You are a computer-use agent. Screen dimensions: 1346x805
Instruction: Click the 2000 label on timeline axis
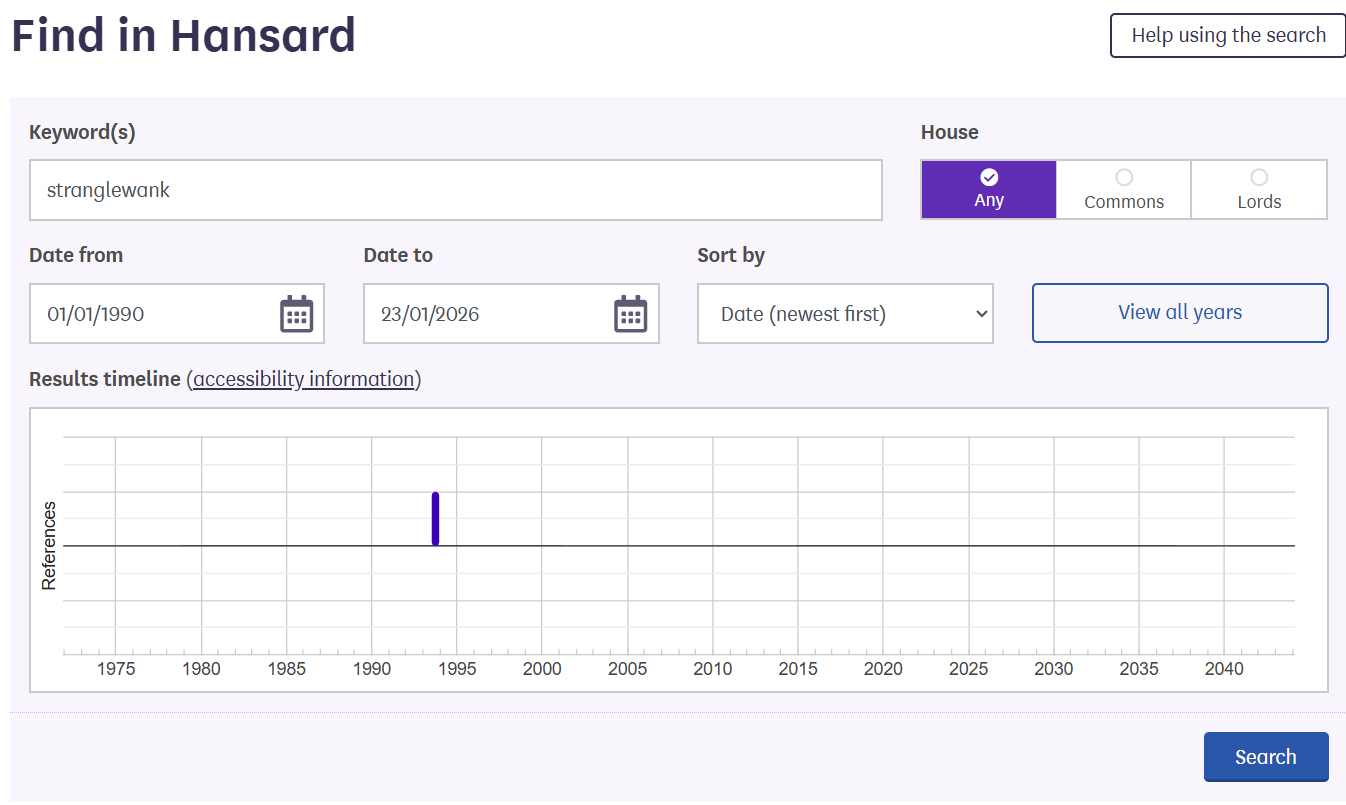click(x=542, y=669)
